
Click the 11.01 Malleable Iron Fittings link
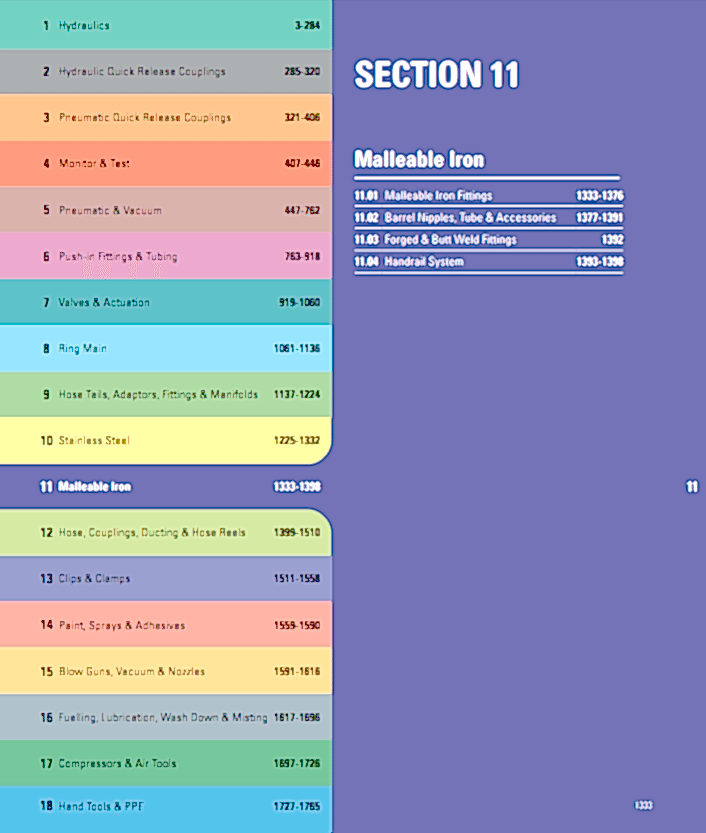(489, 196)
